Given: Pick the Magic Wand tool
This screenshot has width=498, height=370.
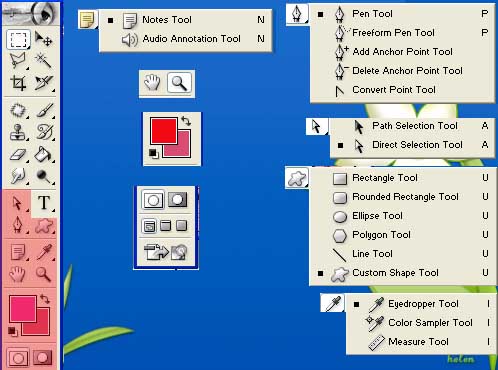Looking at the screenshot, I should coord(43,61).
